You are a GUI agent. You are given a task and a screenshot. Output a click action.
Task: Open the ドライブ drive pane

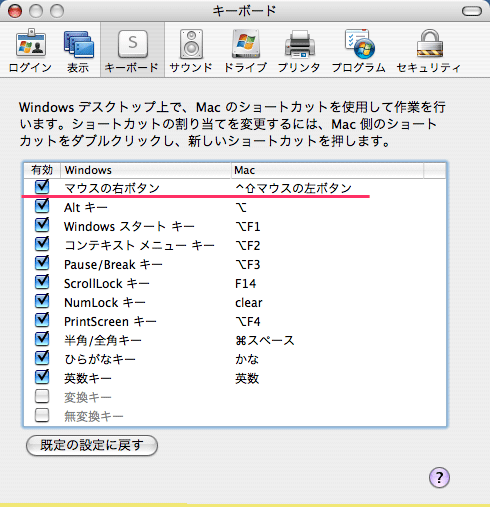point(245,50)
